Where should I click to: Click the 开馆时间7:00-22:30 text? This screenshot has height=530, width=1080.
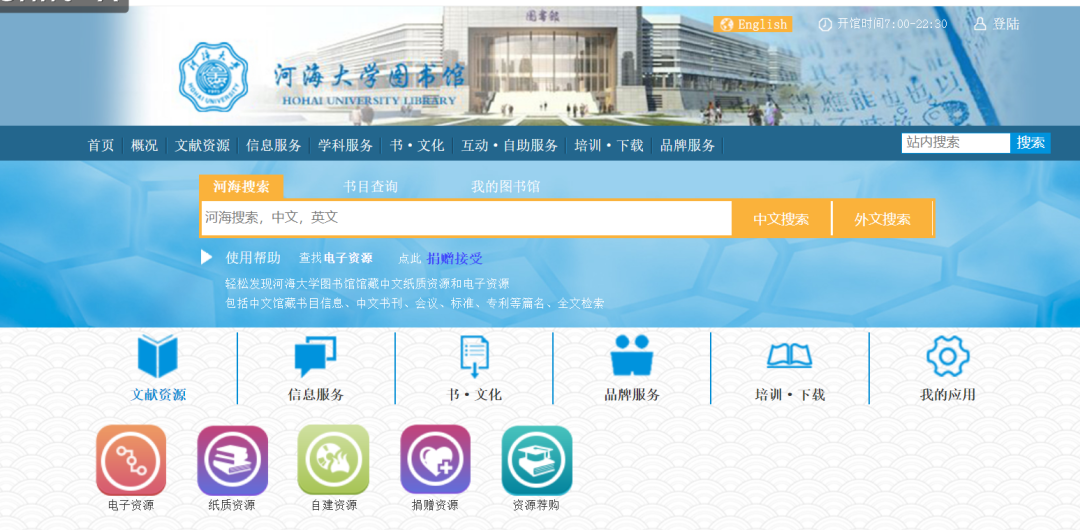[892, 24]
